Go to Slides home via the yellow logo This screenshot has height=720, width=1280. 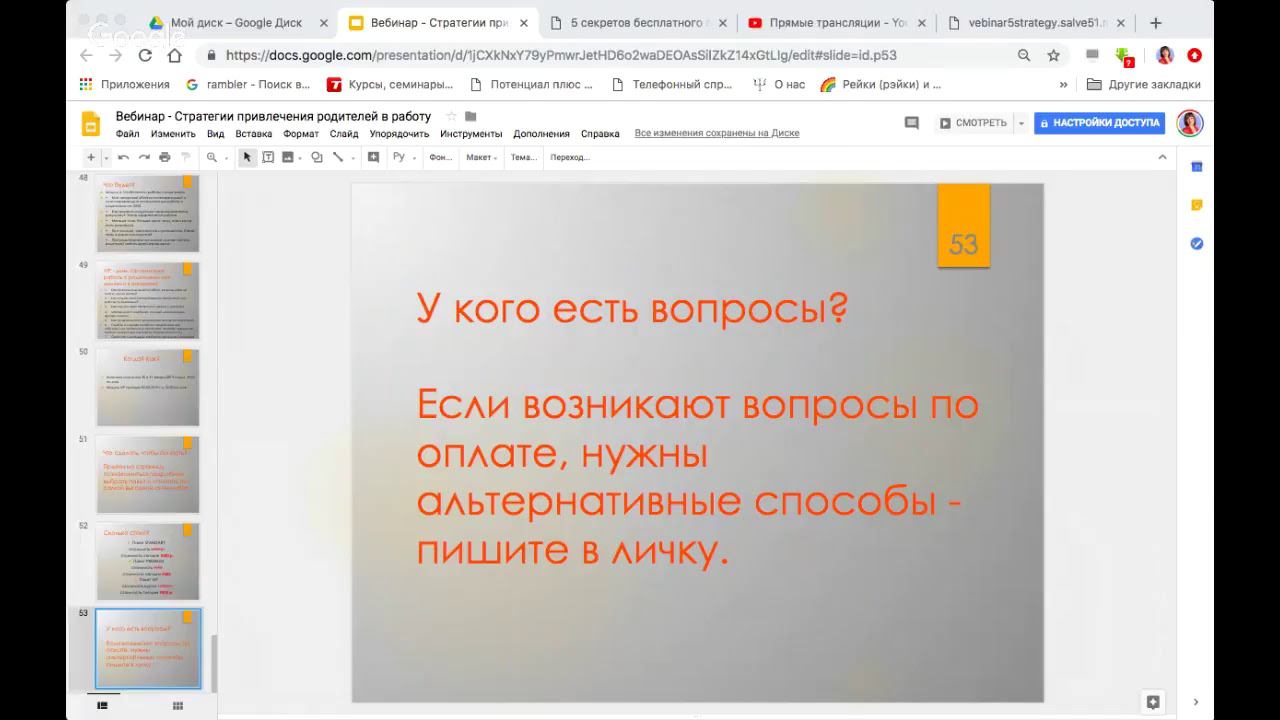91,123
